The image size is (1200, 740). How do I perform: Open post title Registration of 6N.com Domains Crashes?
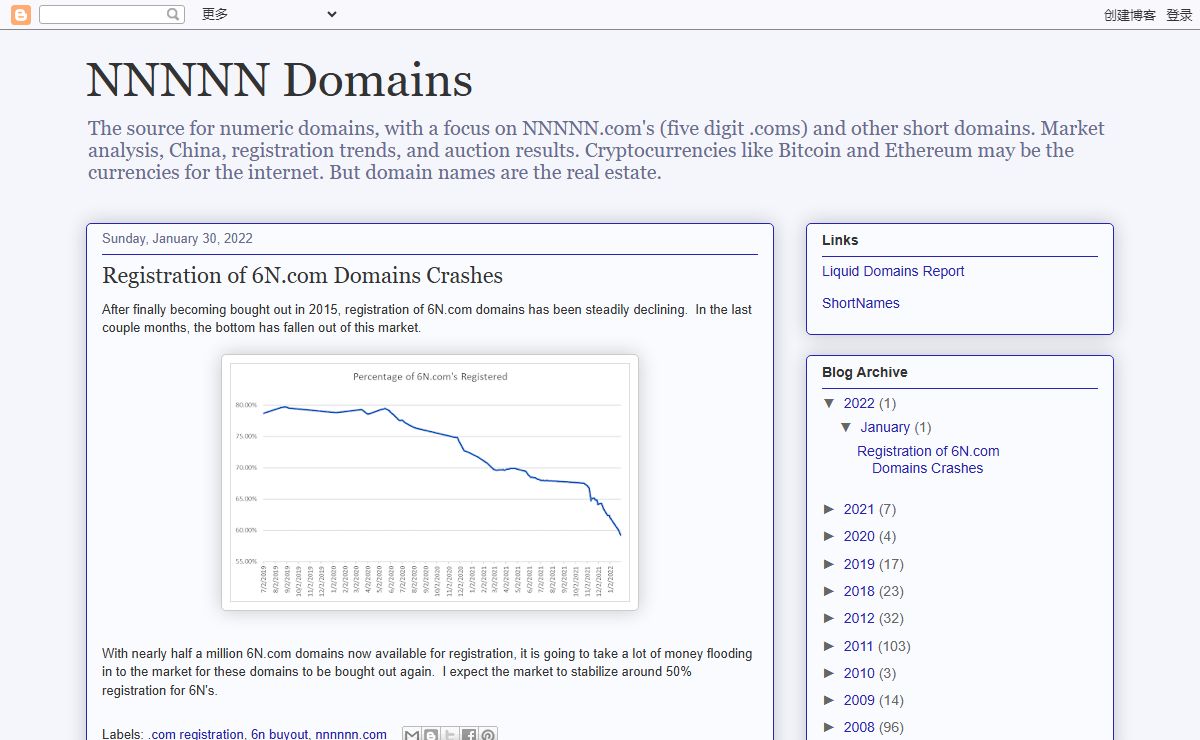[x=302, y=276]
